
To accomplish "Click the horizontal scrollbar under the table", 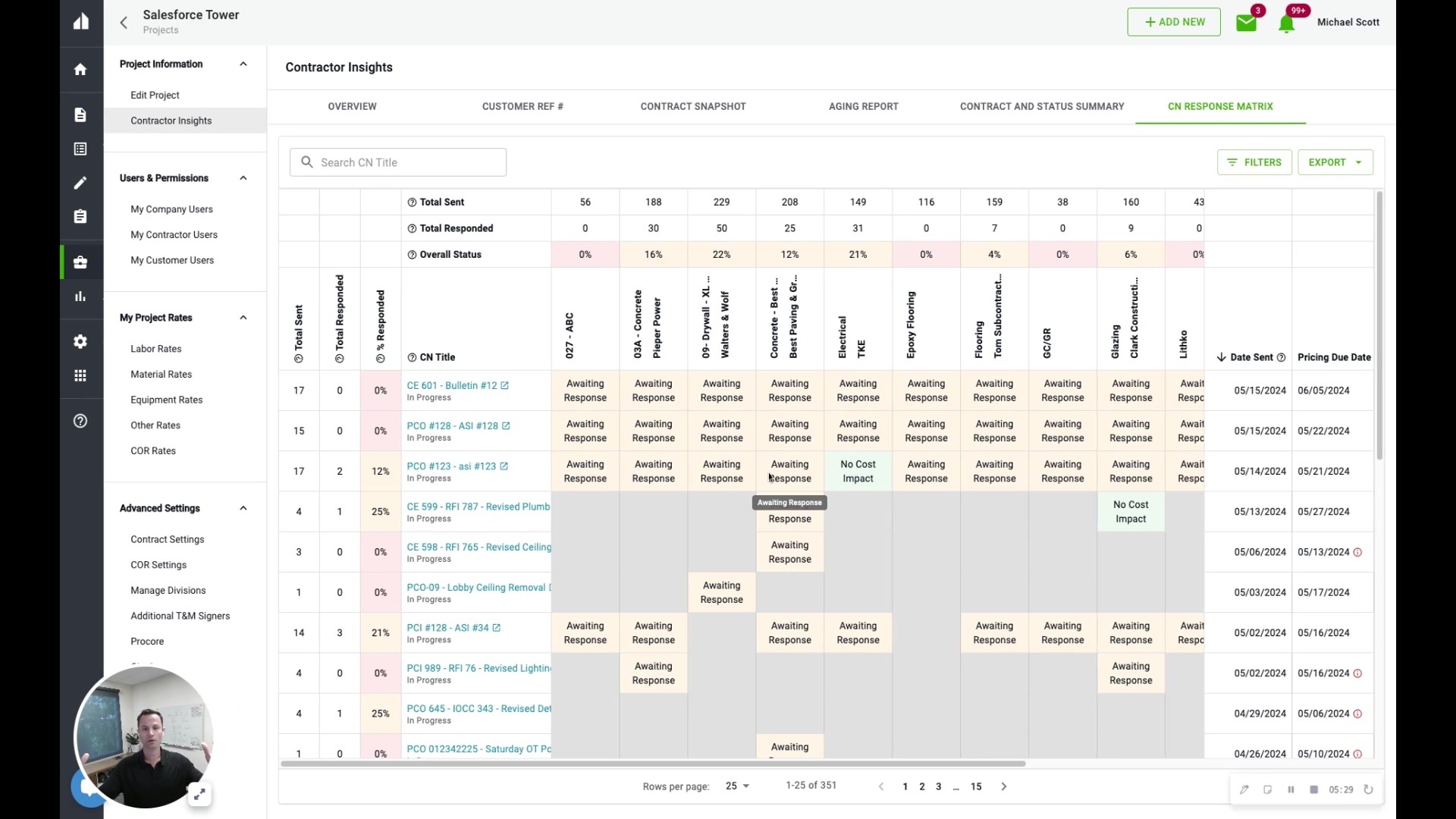I will point(652,764).
